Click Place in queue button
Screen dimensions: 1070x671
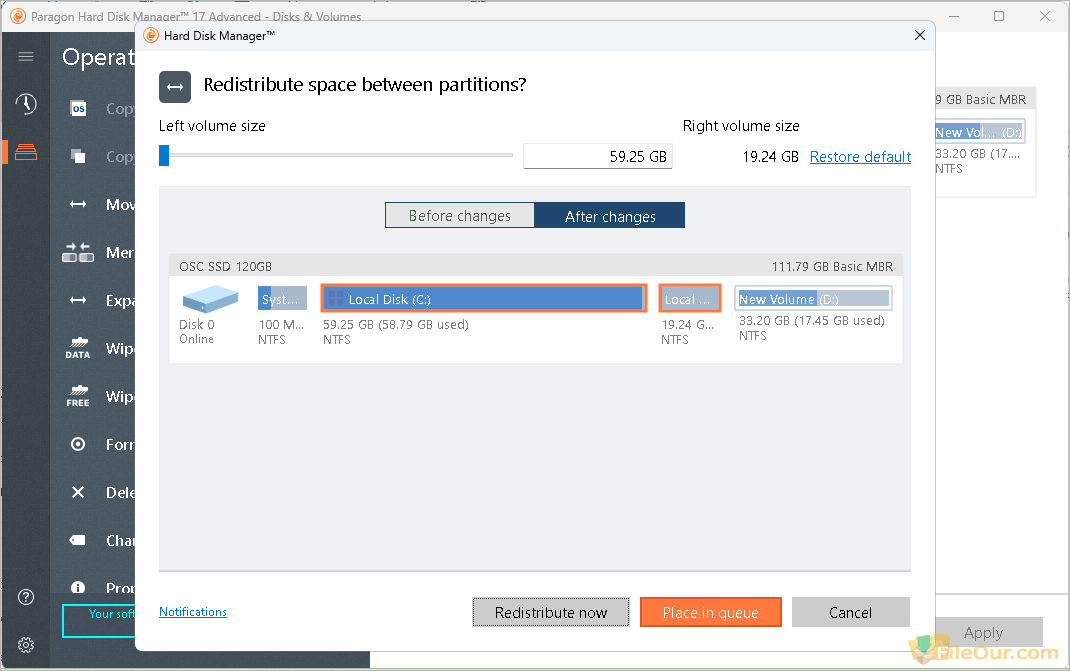[x=710, y=612]
